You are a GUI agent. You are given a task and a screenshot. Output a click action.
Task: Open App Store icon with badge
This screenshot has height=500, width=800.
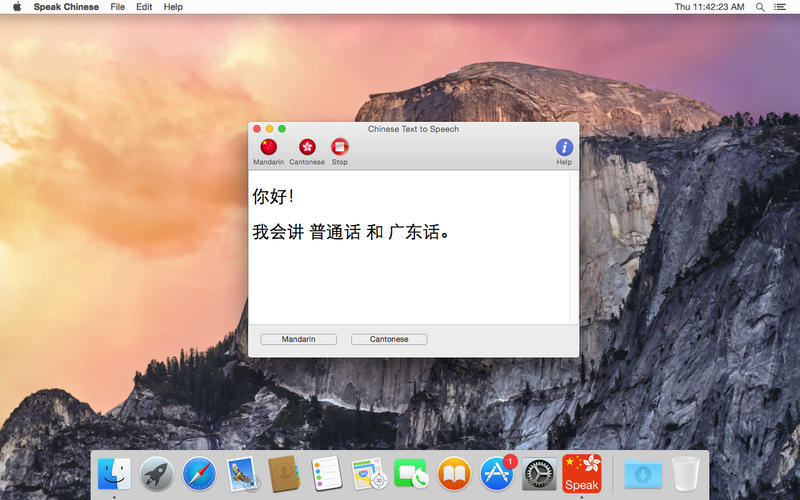tap(496, 473)
